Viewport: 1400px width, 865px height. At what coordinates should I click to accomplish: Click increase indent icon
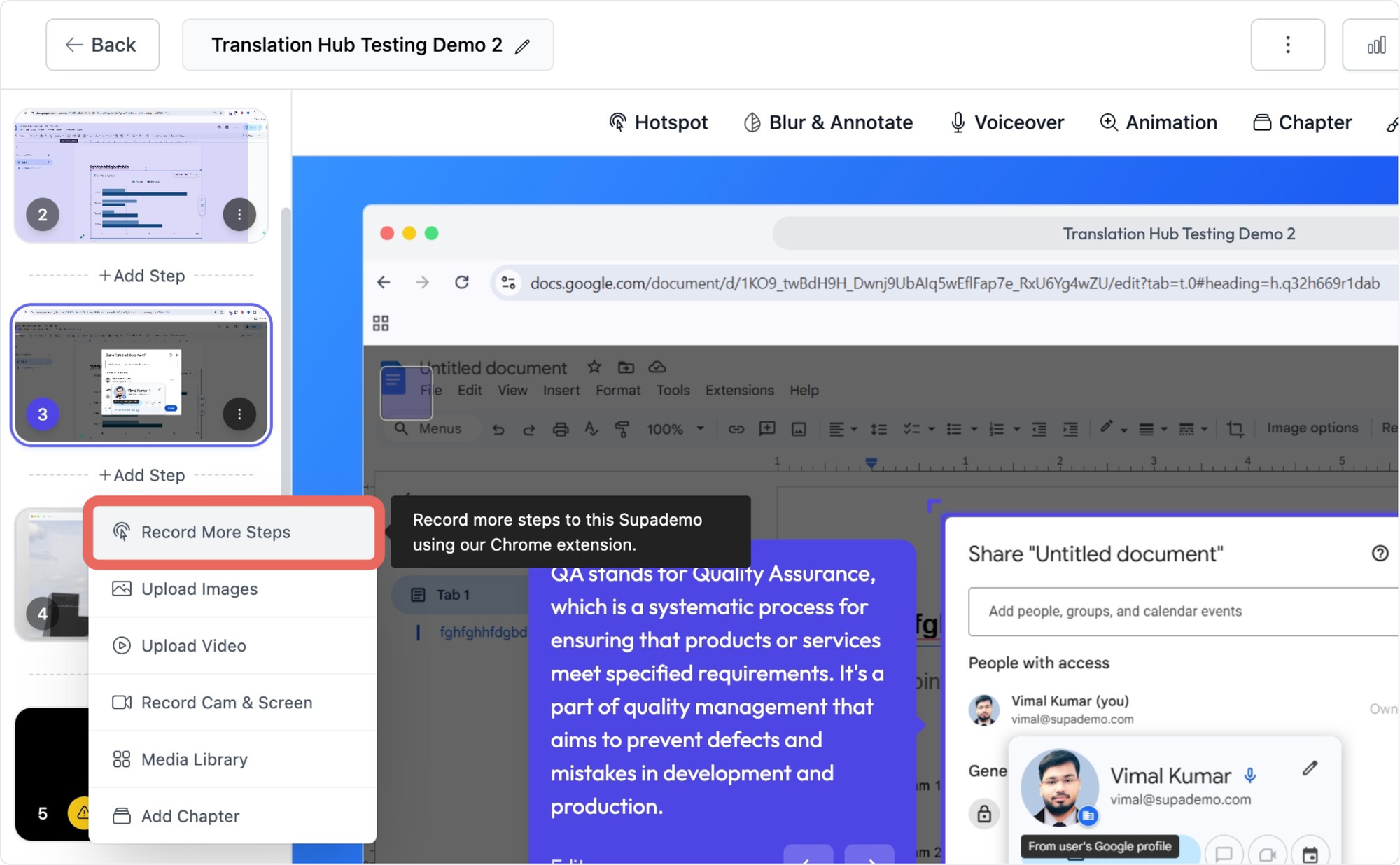point(1070,429)
